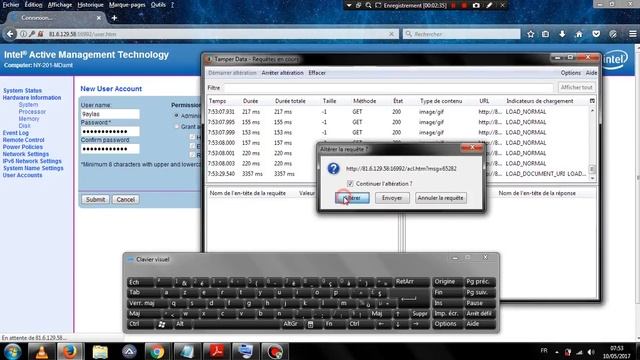Click the column picker icon in Tamper Data

[x=592, y=101]
